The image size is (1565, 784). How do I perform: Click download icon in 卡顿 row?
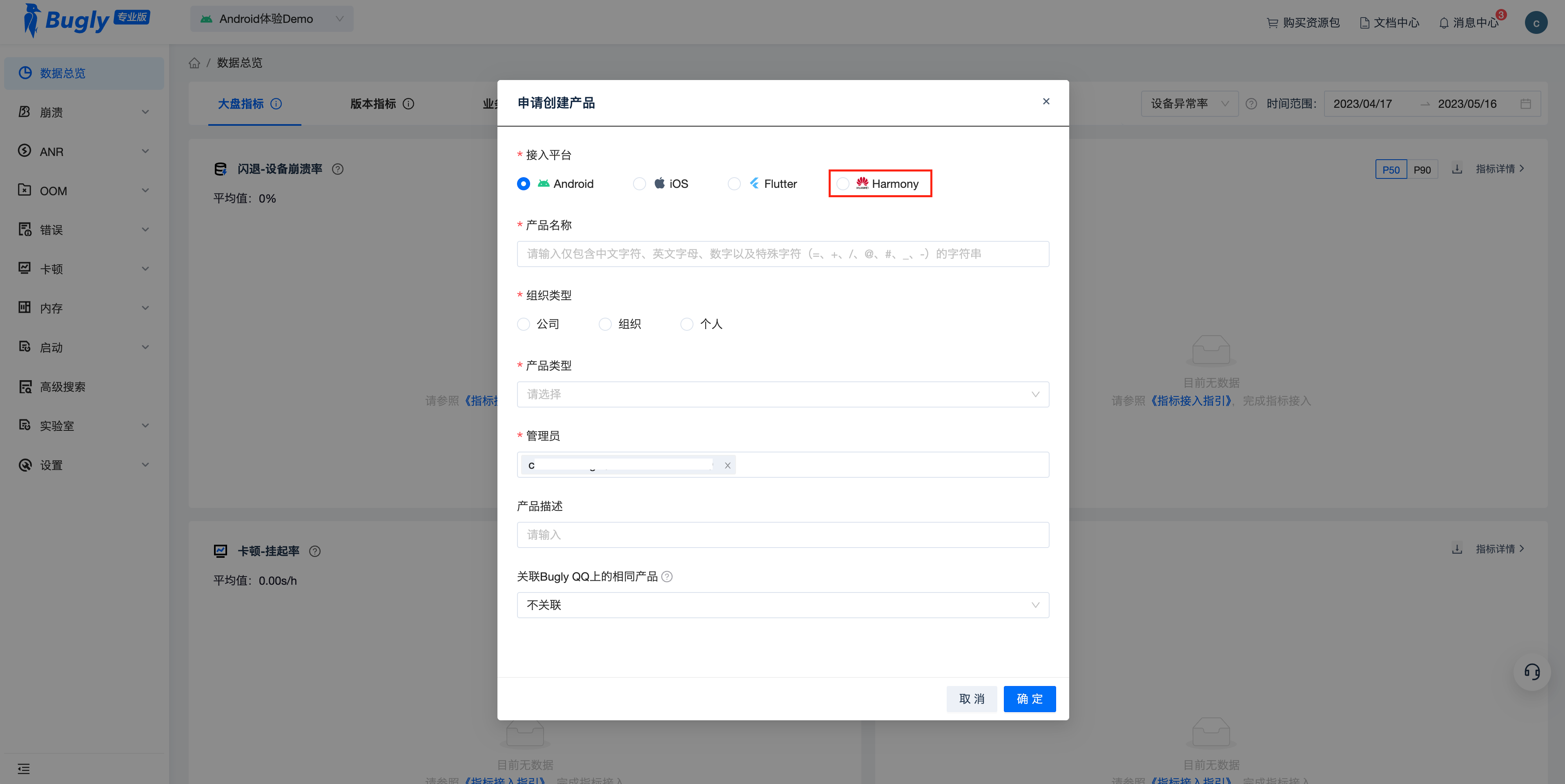tap(1457, 549)
